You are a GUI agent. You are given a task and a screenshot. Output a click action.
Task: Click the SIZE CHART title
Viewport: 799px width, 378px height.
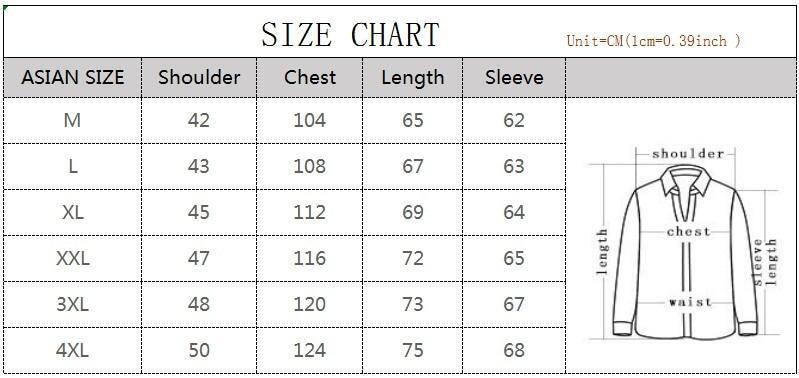tap(350, 35)
